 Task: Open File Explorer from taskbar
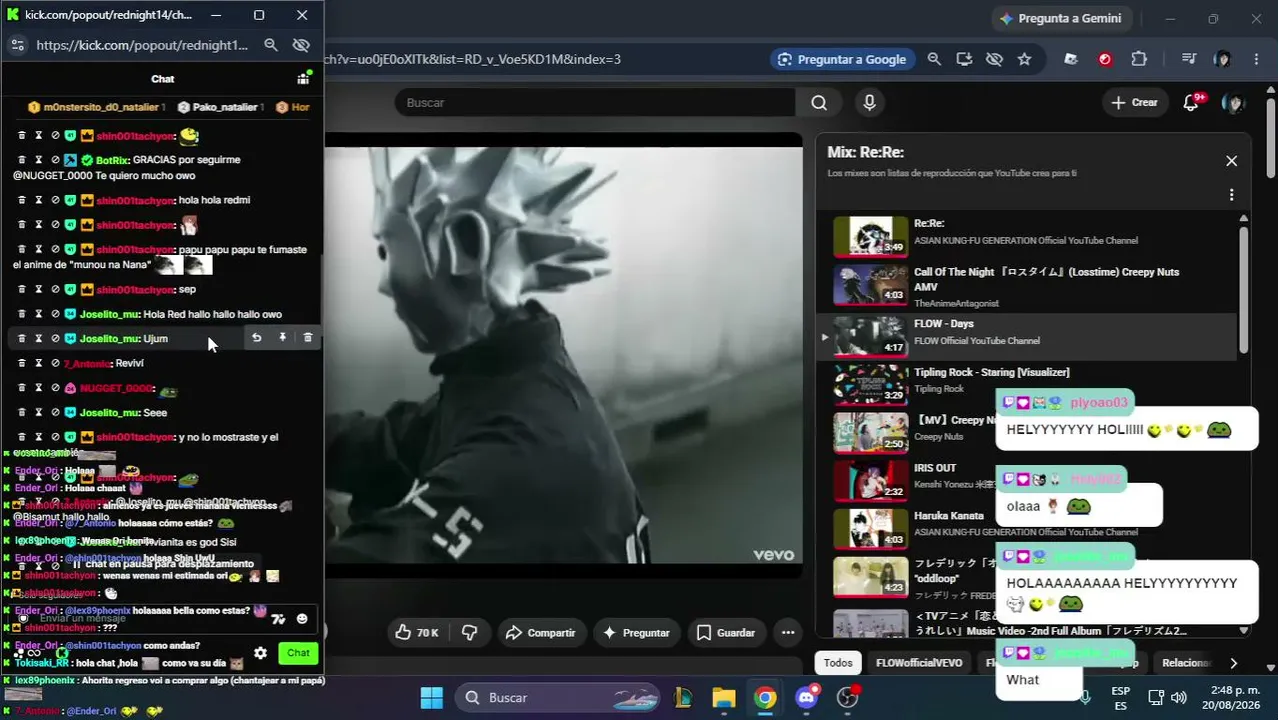(x=723, y=698)
